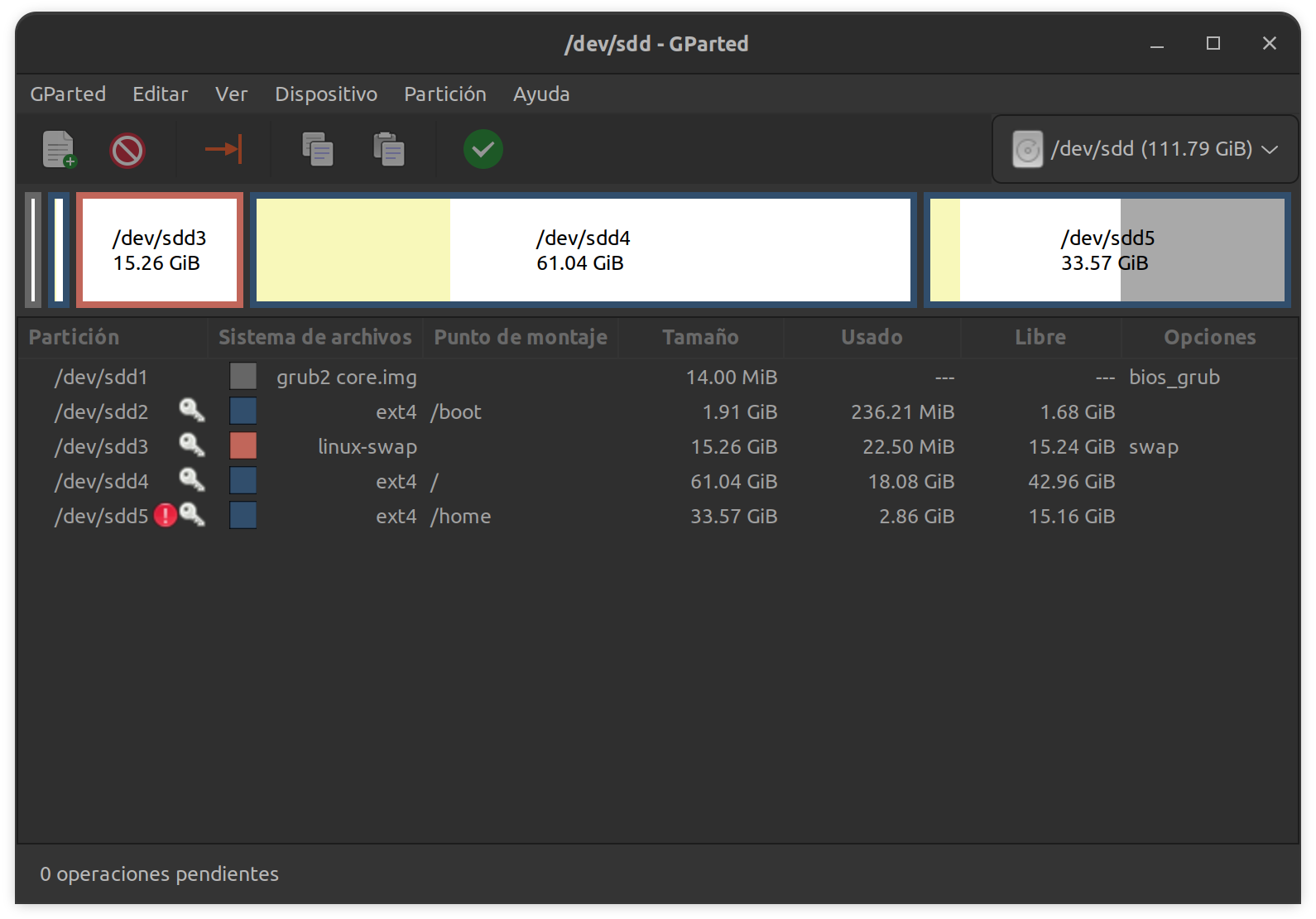Viewport: 1316px width, 919px height.
Task: Click the '/home' mount point text
Action: [461, 517]
